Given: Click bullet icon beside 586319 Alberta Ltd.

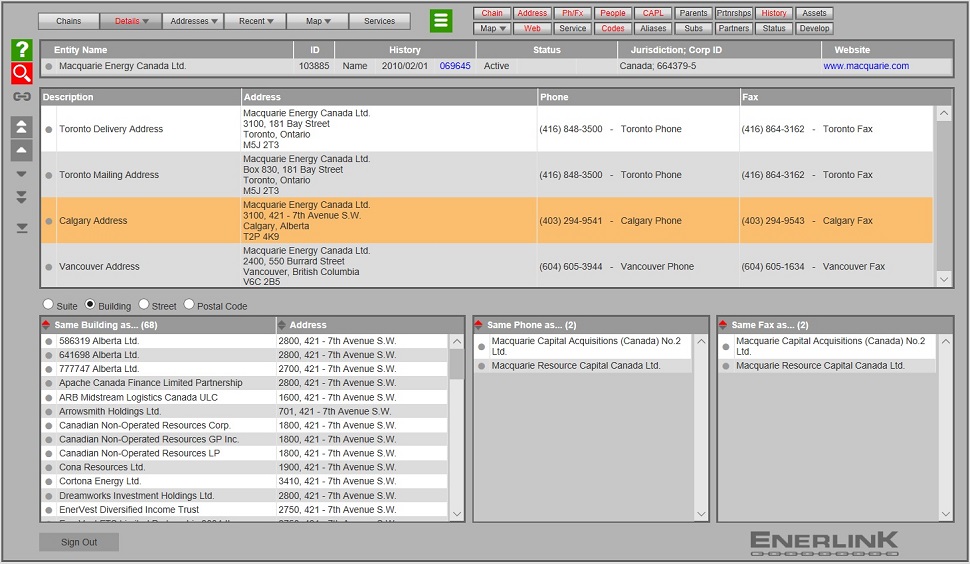Looking at the screenshot, I should [x=49, y=341].
